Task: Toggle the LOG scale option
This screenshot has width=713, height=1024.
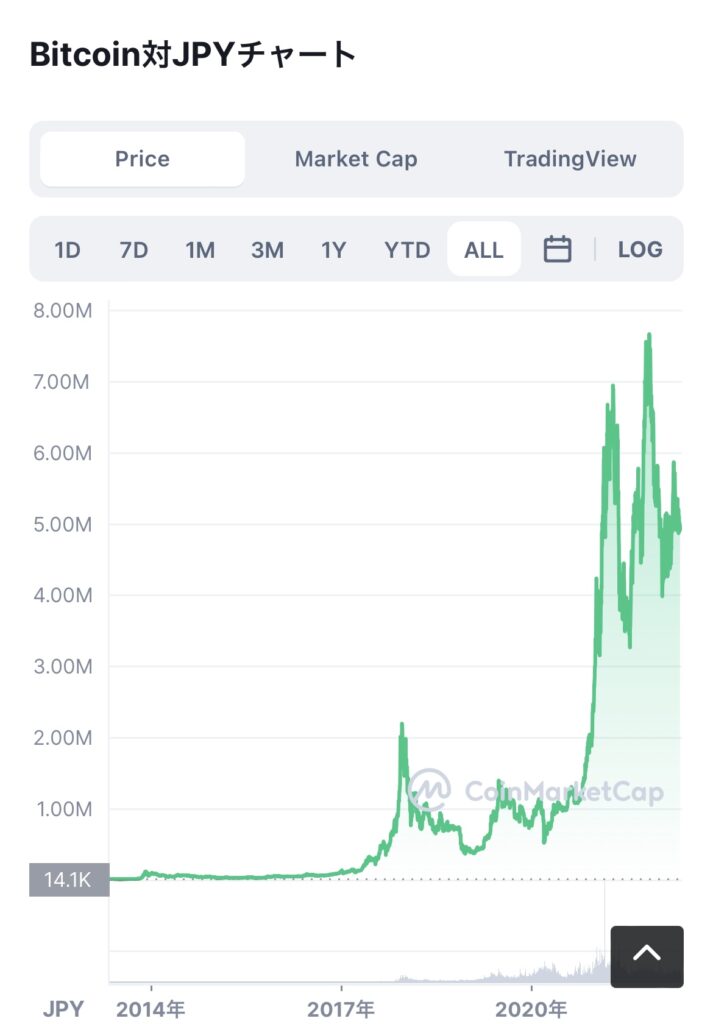Action: pos(640,249)
